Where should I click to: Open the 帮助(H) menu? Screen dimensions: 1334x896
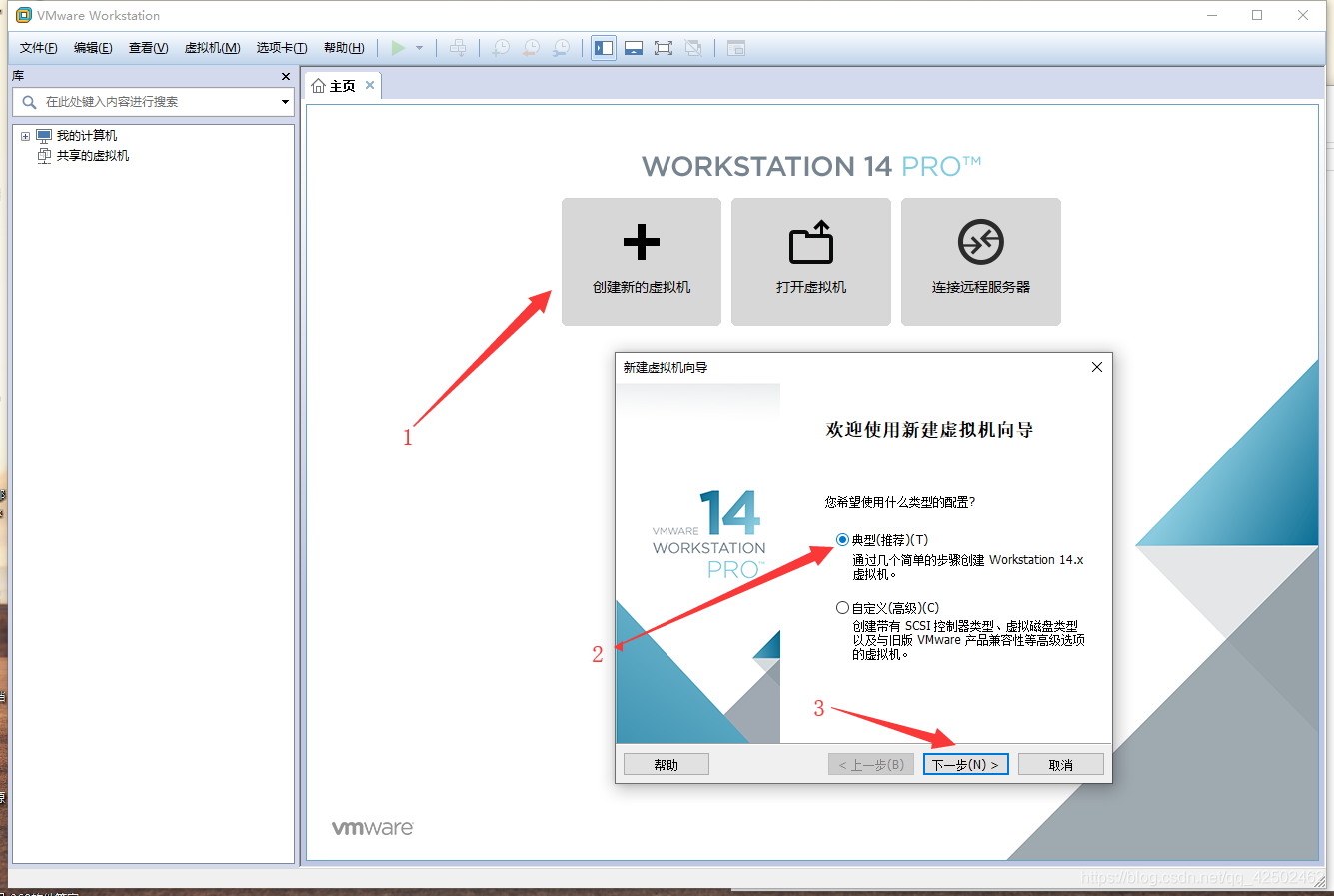click(x=344, y=48)
